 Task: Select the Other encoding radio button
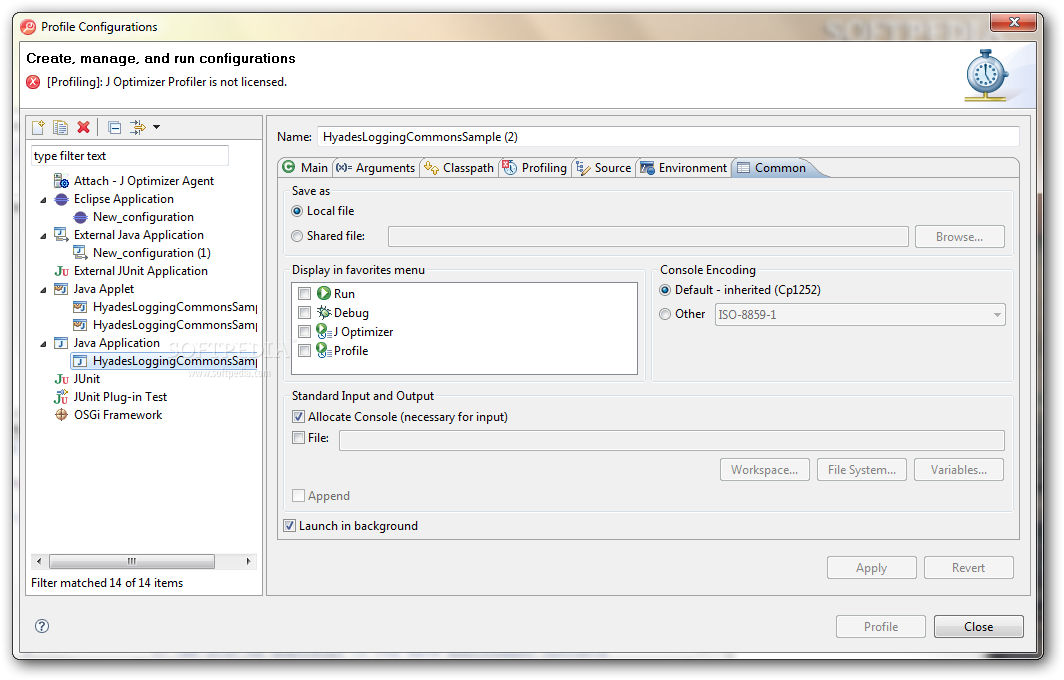(665, 314)
